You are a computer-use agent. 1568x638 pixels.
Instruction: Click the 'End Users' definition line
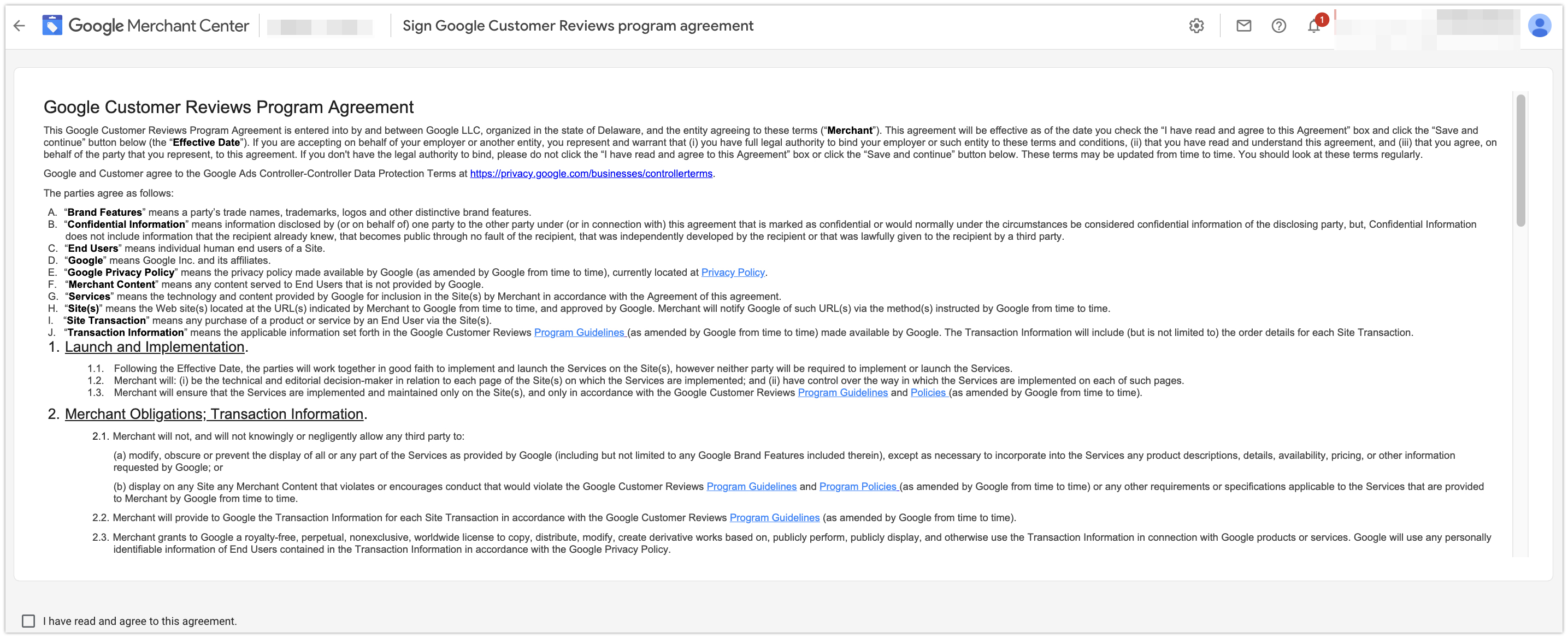(x=194, y=249)
